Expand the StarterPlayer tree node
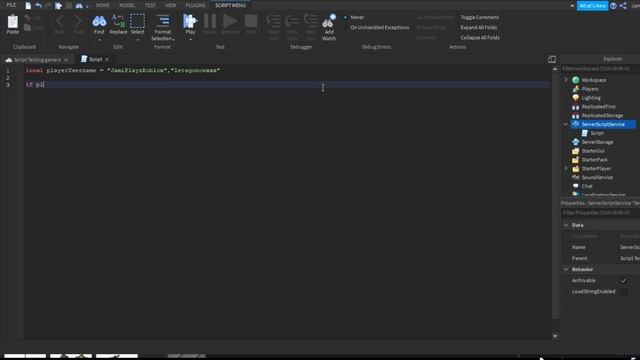This screenshot has height=360, width=640. pos(566,169)
